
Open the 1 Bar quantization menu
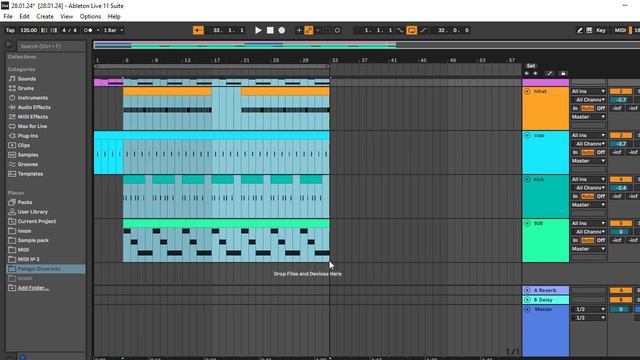point(113,30)
